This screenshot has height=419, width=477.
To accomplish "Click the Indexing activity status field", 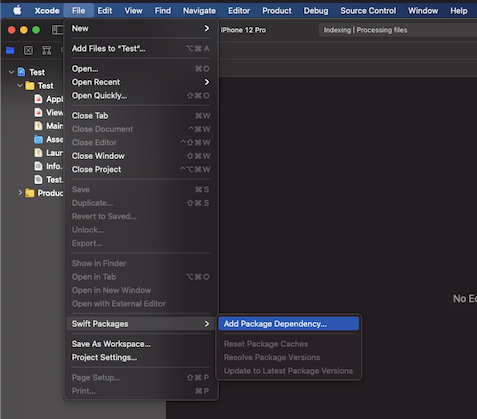I will tap(398, 30).
